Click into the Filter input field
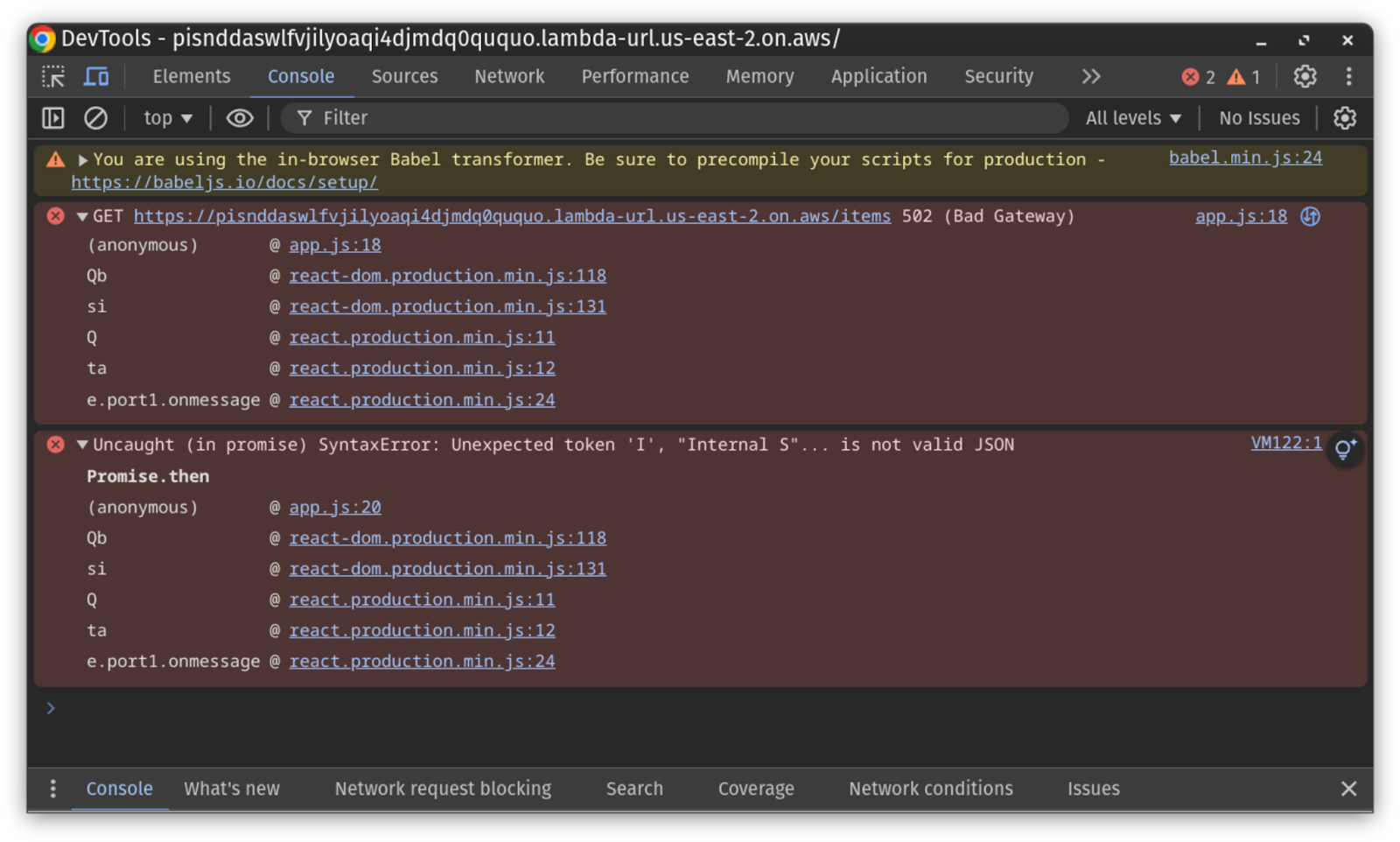The height and width of the screenshot is (842, 1400). [674, 118]
